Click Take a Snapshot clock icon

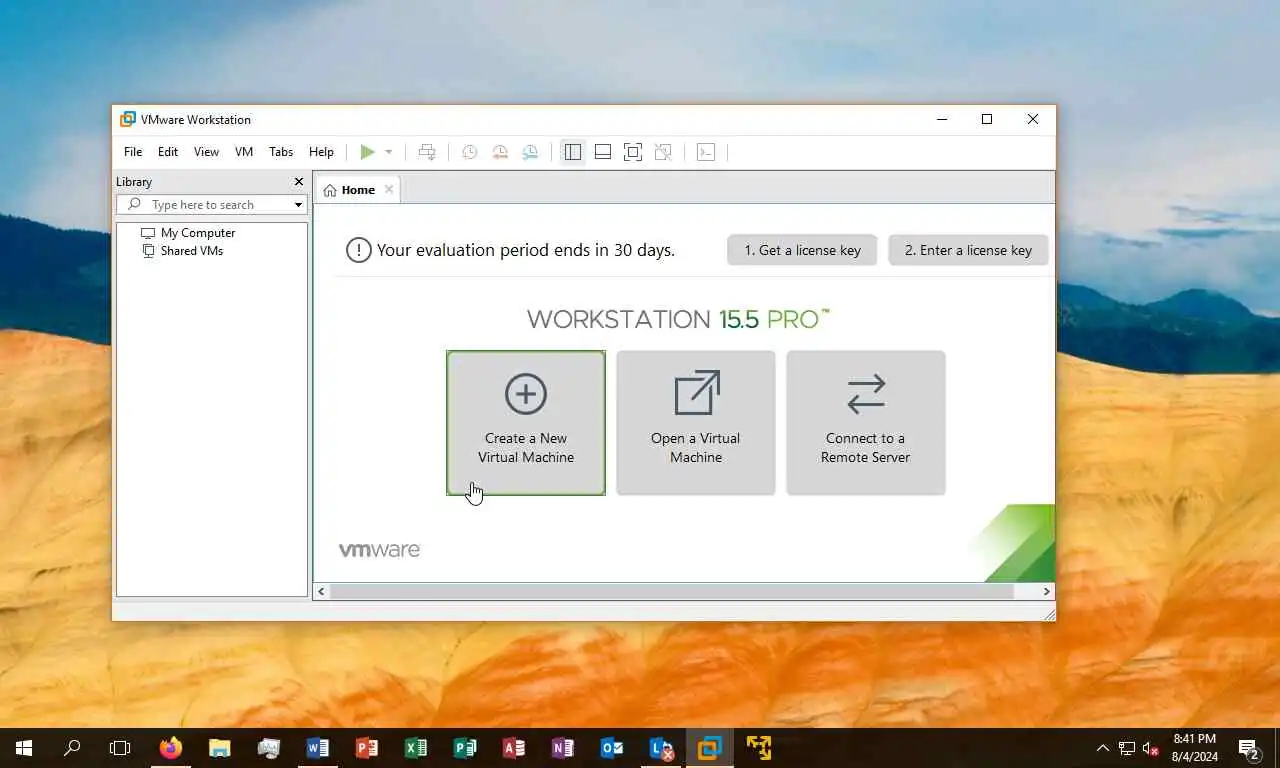pos(469,152)
